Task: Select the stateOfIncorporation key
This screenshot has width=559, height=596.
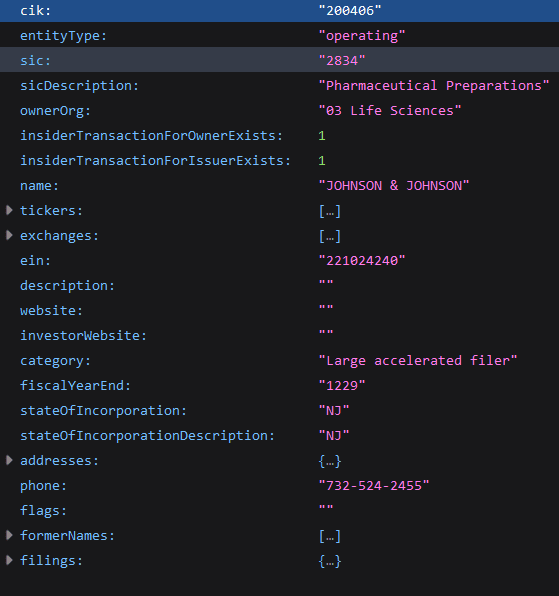Action: [103, 411]
